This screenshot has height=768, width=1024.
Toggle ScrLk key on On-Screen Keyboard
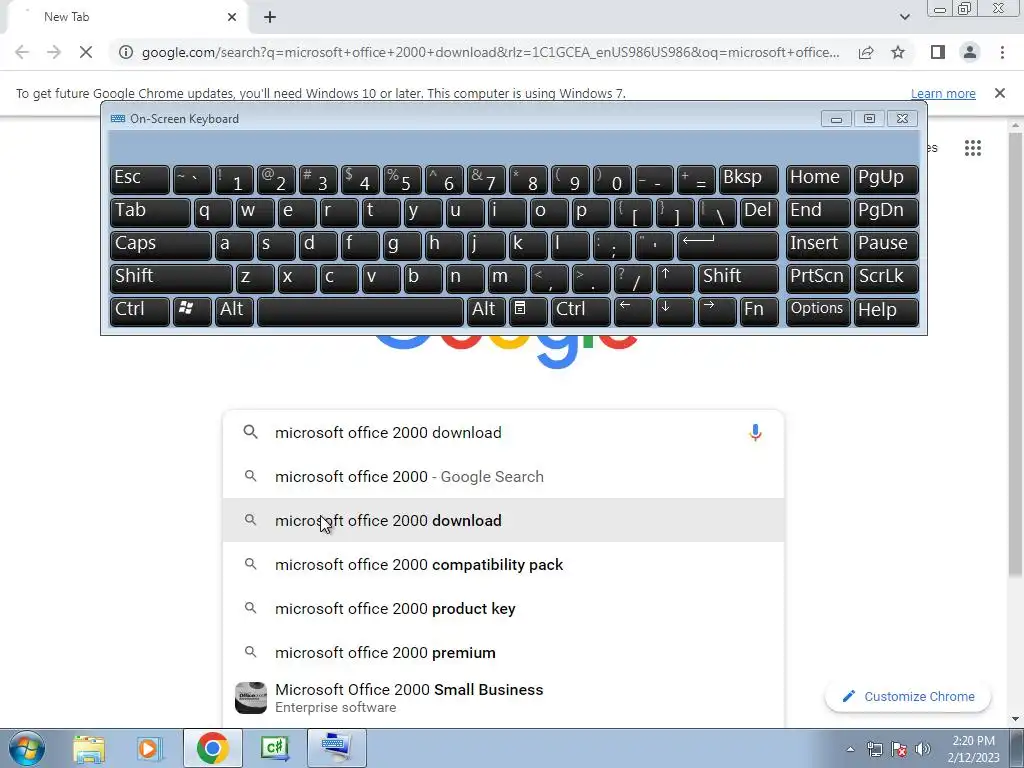click(886, 278)
